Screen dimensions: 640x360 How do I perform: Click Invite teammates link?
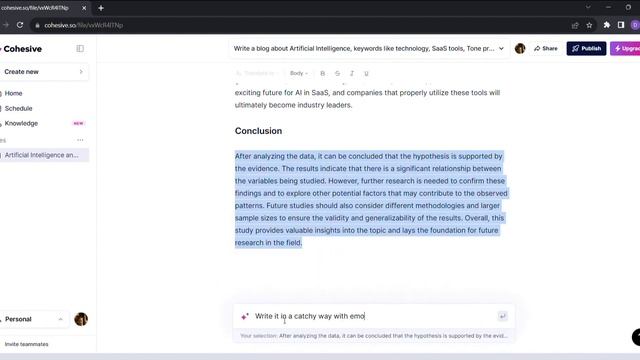click(x=27, y=344)
